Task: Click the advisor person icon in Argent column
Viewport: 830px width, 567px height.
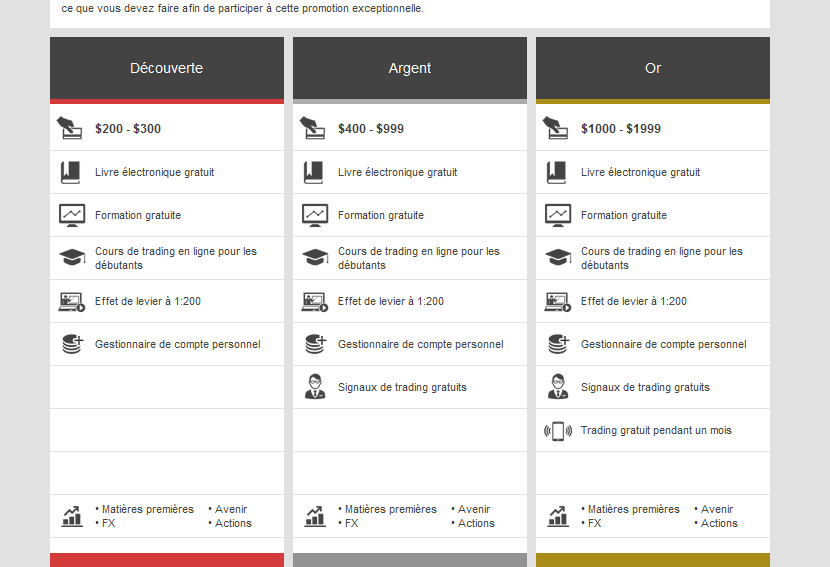Action: point(315,386)
